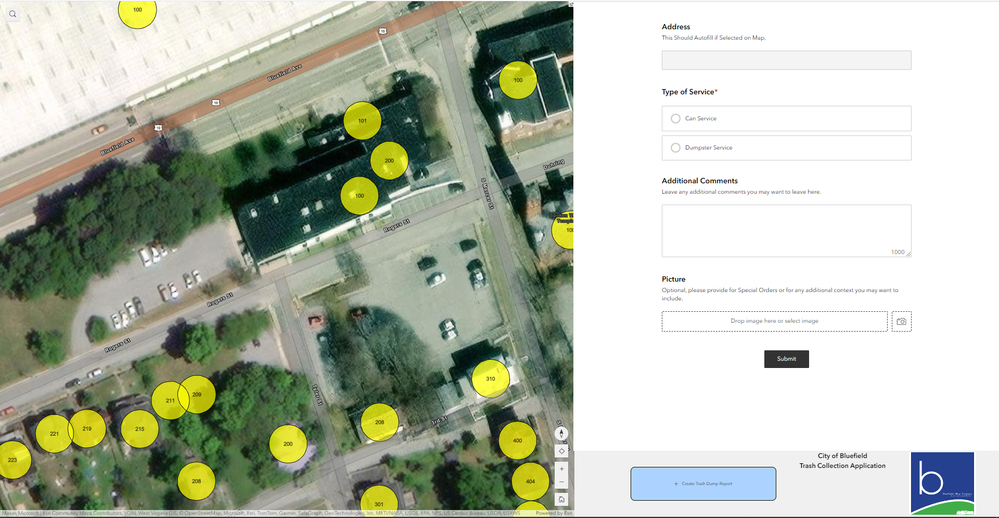Select yellow address marker 221
This screenshot has height=518, width=999.
[52, 433]
